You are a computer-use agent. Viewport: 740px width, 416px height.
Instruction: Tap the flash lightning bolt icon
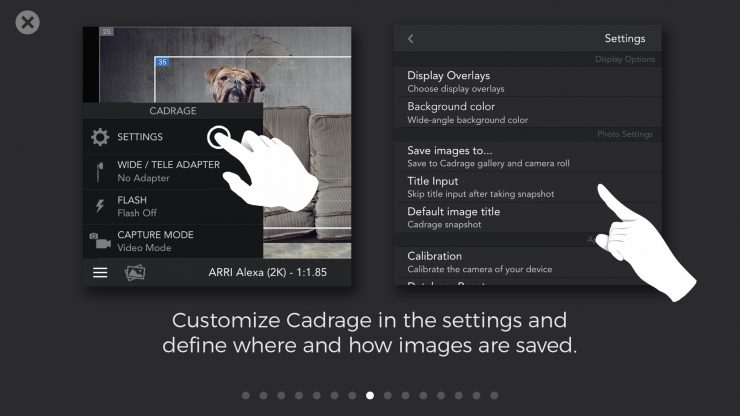(100, 206)
